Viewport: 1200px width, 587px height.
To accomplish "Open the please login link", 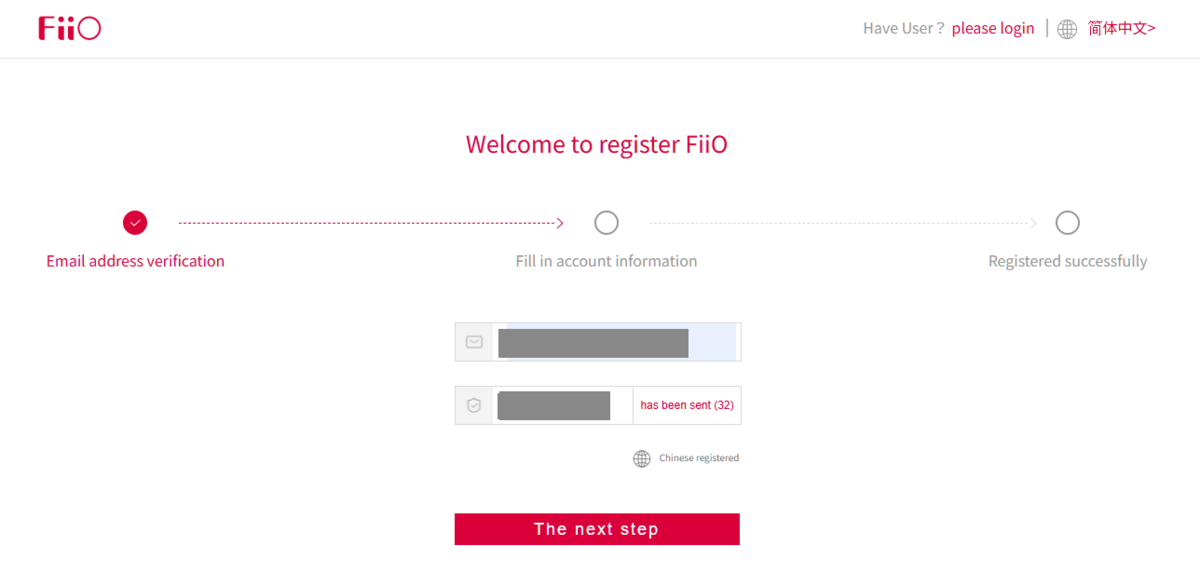I will [x=993, y=28].
